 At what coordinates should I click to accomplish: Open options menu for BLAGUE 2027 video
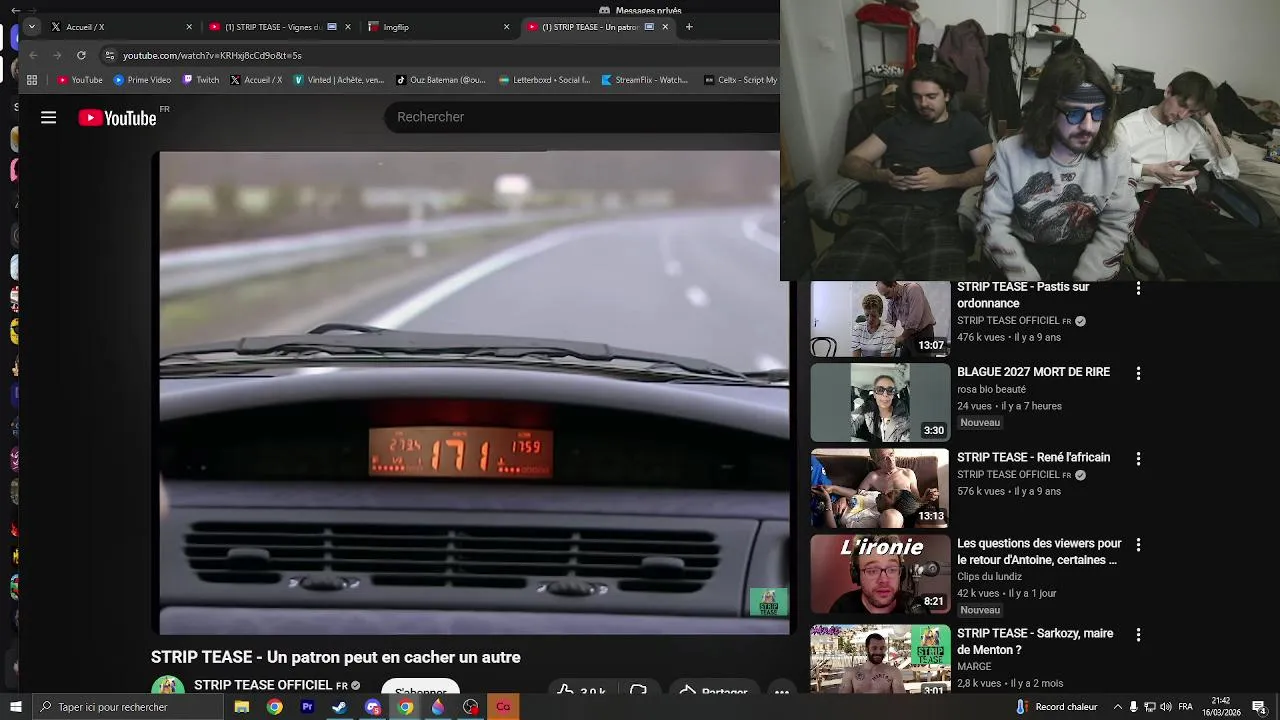1138,373
